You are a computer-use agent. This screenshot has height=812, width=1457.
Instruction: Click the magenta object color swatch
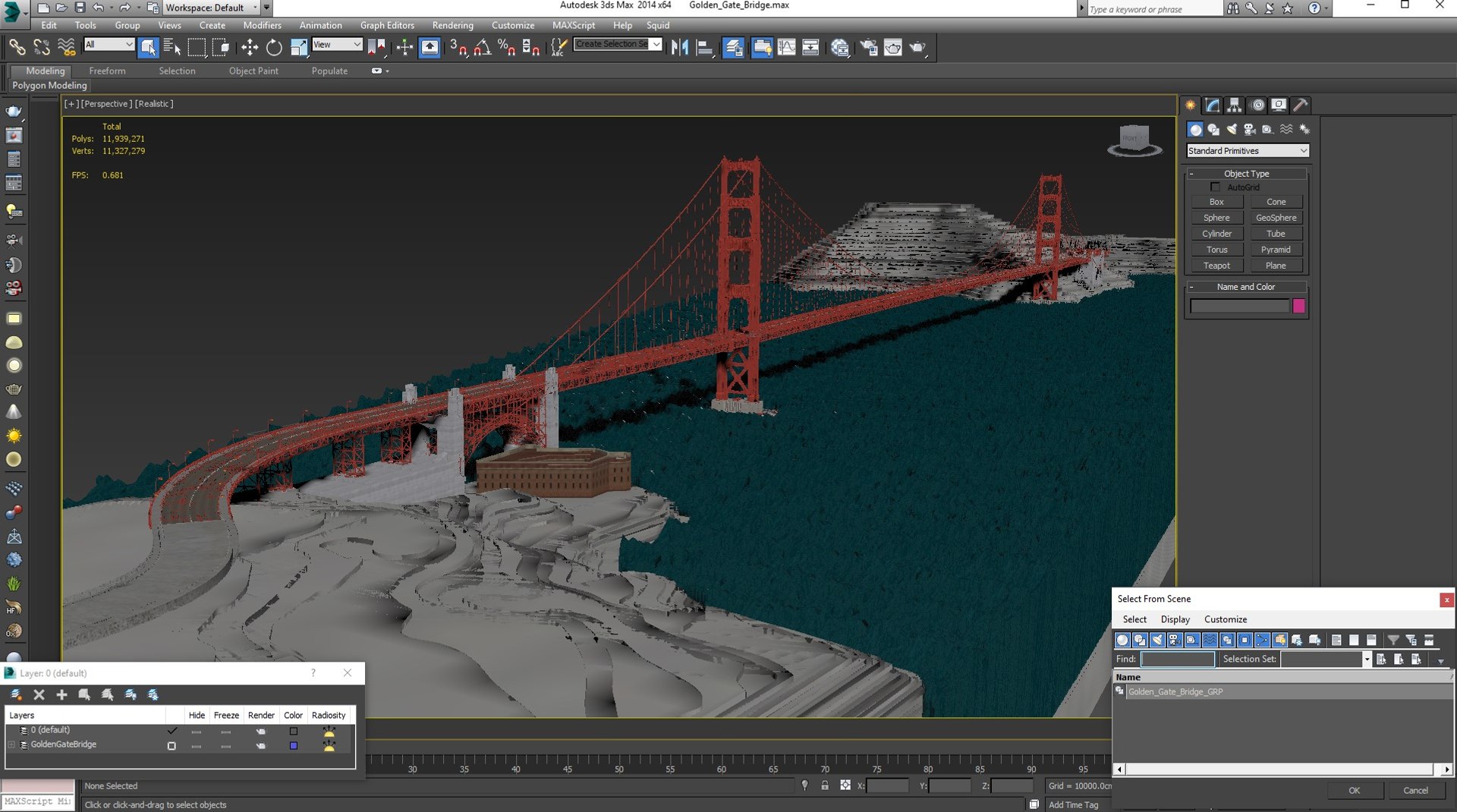point(1298,306)
